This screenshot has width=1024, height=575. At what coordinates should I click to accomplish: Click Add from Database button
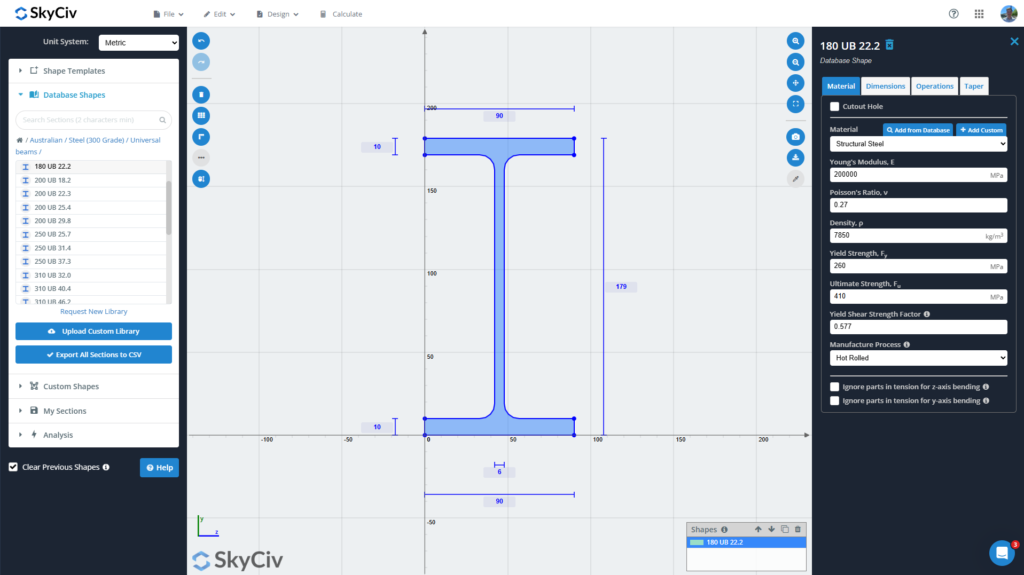[x=918, y=130]
